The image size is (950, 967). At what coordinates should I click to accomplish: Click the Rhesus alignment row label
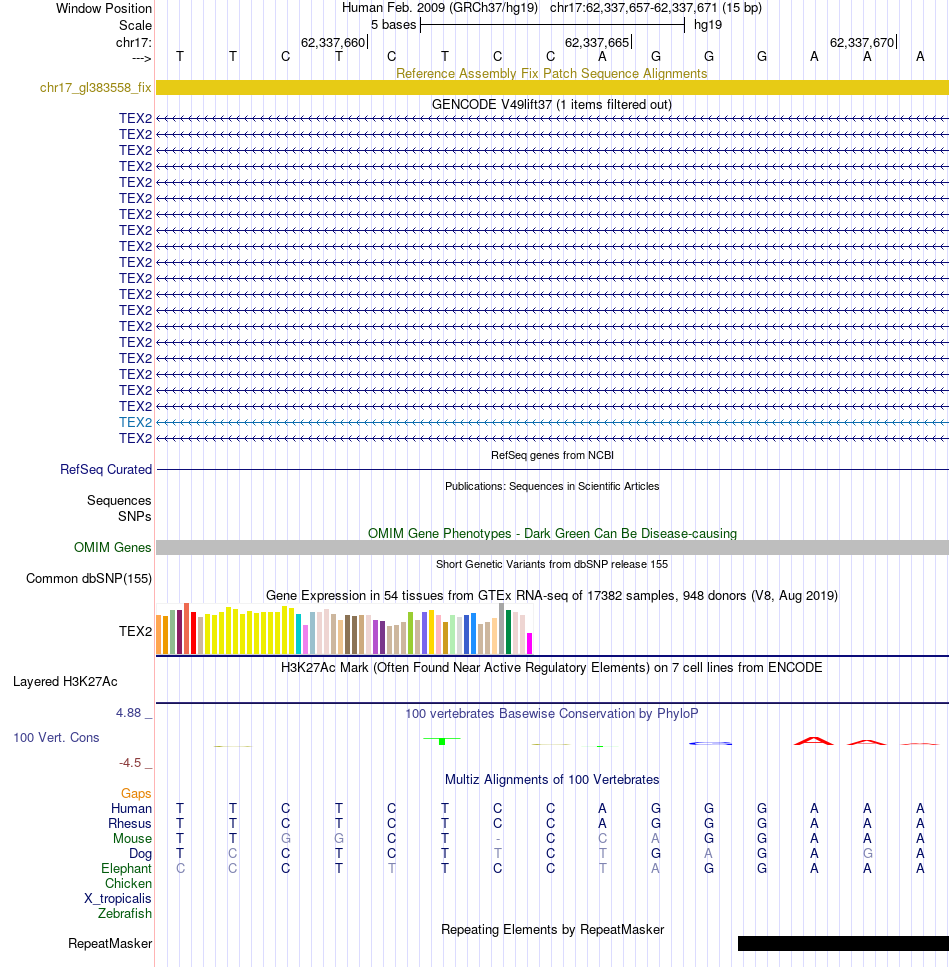coord(130,824)
